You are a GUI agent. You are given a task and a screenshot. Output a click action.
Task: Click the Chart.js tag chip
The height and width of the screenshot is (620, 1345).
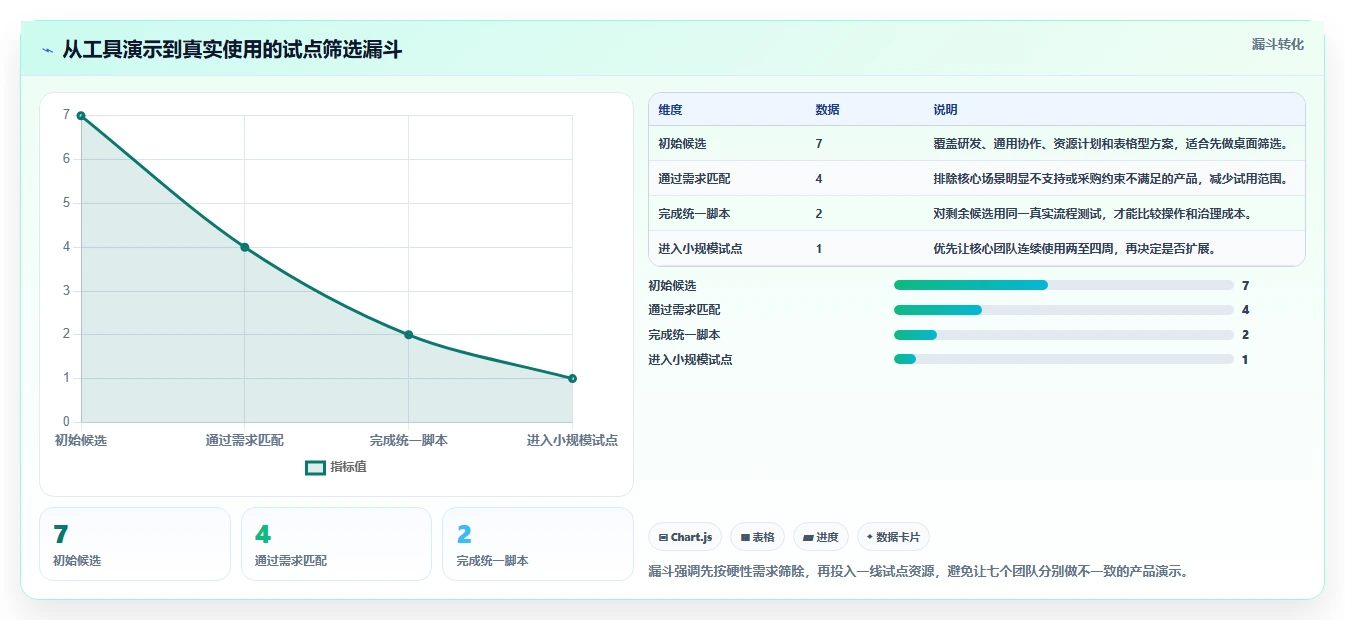[x=685, y=537]
